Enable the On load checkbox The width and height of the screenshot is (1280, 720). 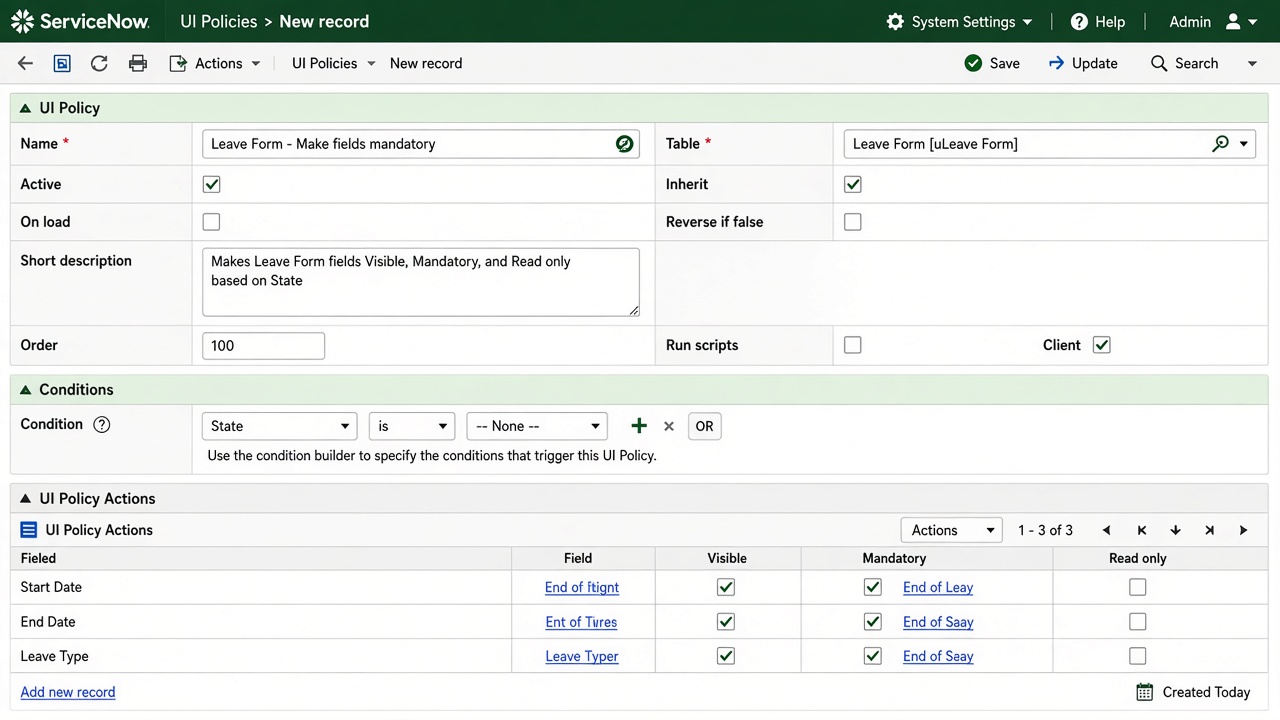(x=211, y=222)
